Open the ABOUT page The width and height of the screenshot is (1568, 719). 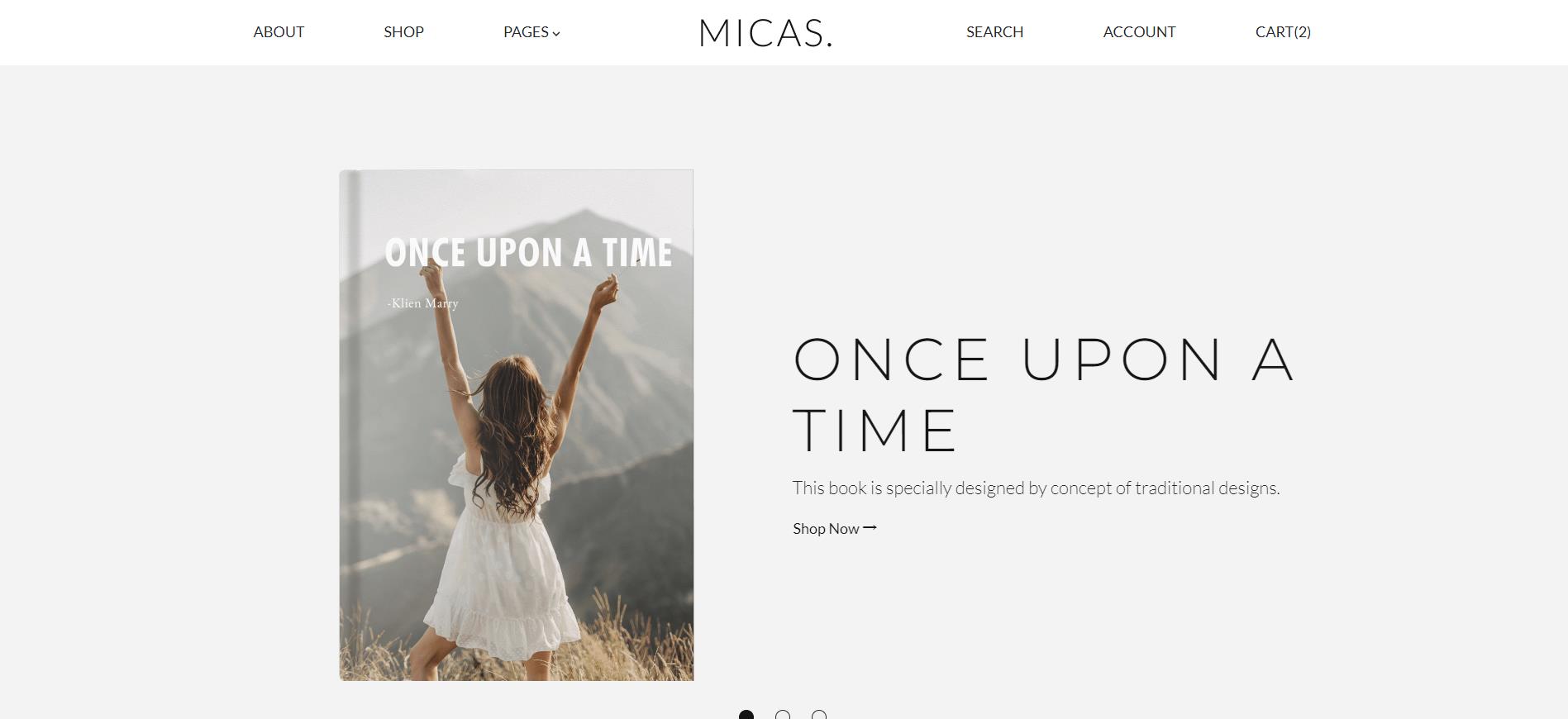(x=279, y=32)
